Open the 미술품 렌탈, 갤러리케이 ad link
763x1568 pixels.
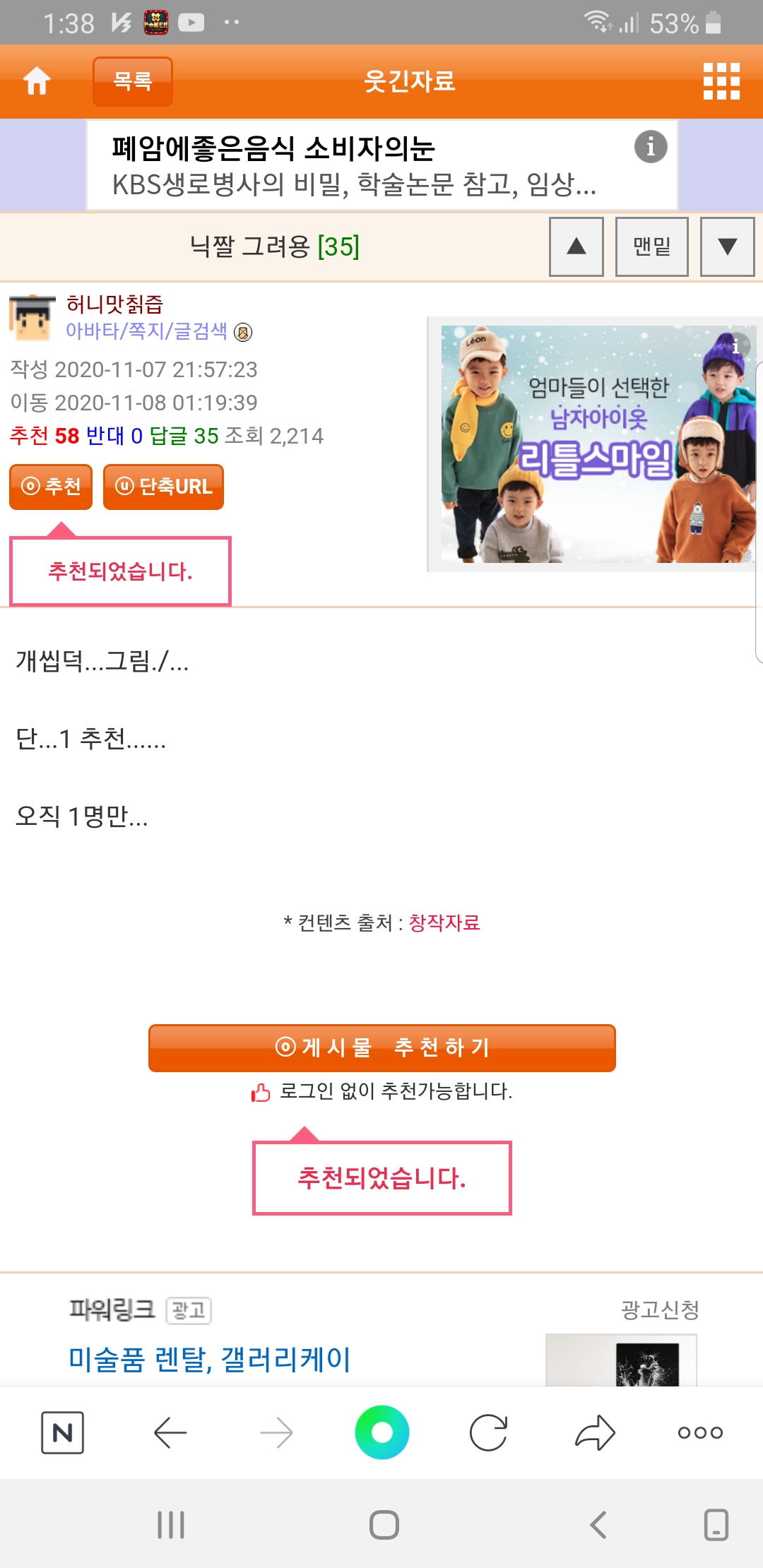coord(210,1359)
